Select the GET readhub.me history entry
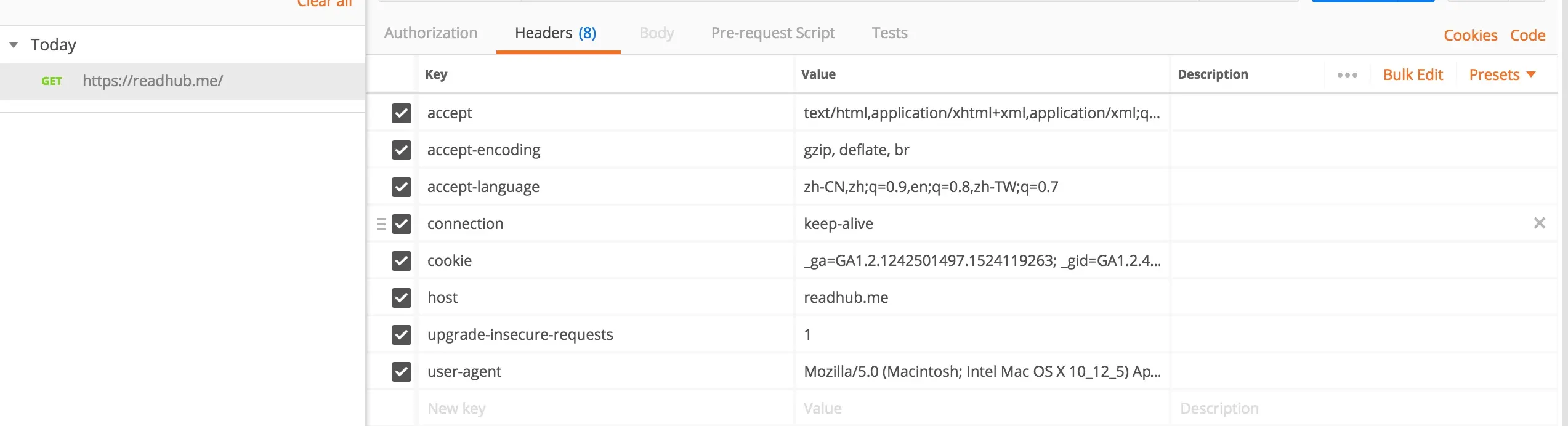Screen dimensions: 1568x426 coord(153,81)
